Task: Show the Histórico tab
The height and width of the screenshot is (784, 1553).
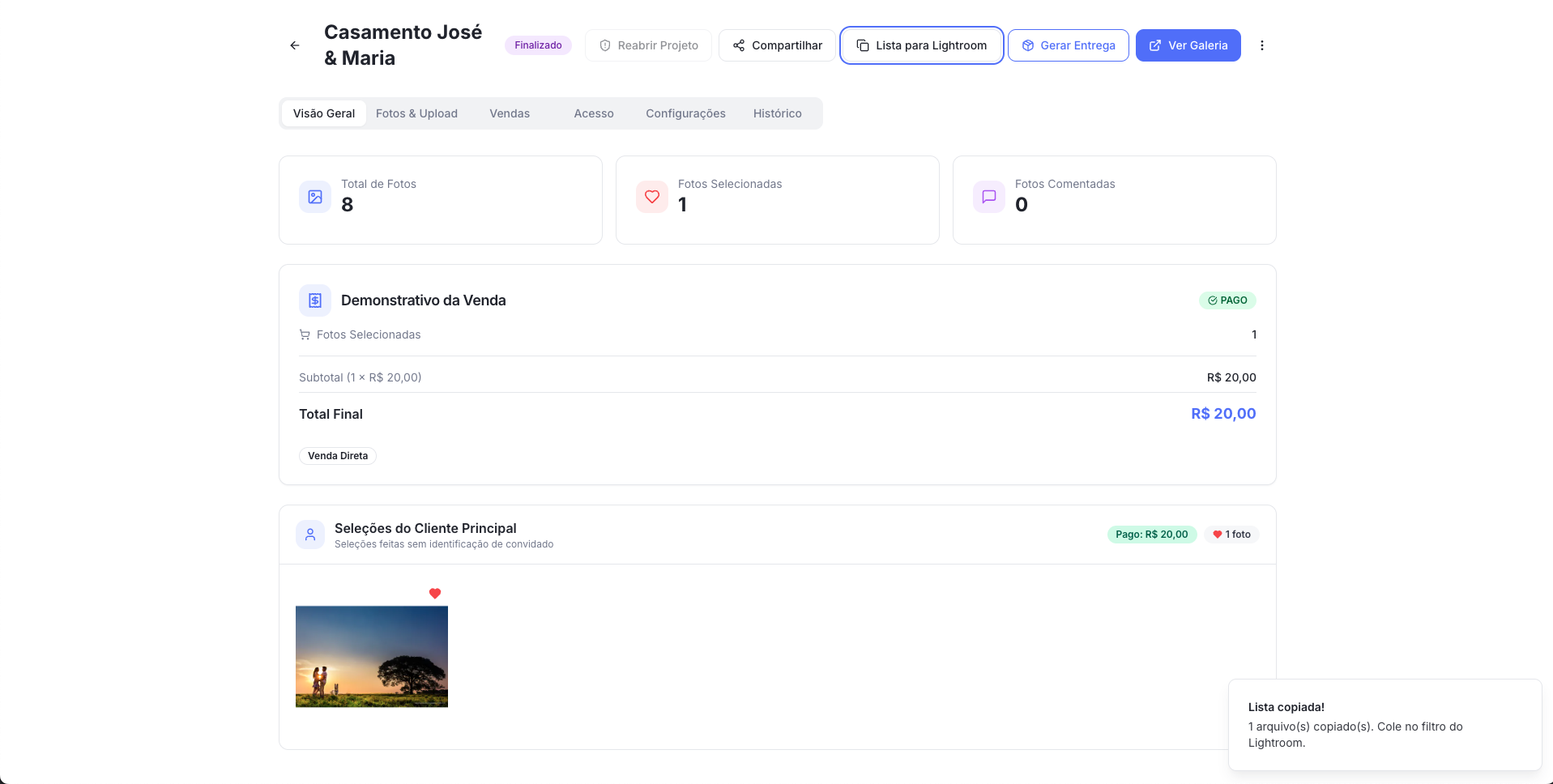Action: [x=778, y=113]
